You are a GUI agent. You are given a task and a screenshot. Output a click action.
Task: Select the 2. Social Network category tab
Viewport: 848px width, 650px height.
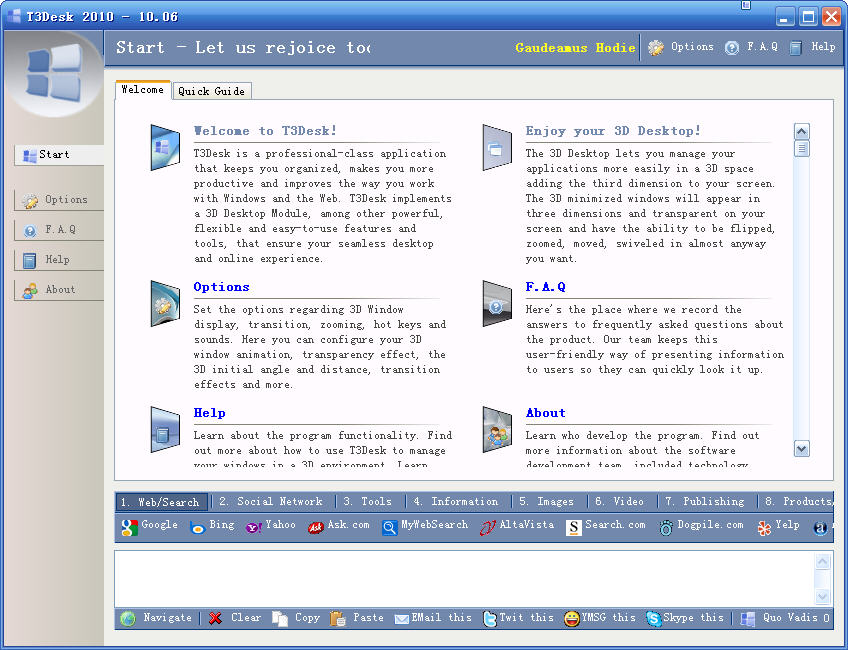[270, 502]
